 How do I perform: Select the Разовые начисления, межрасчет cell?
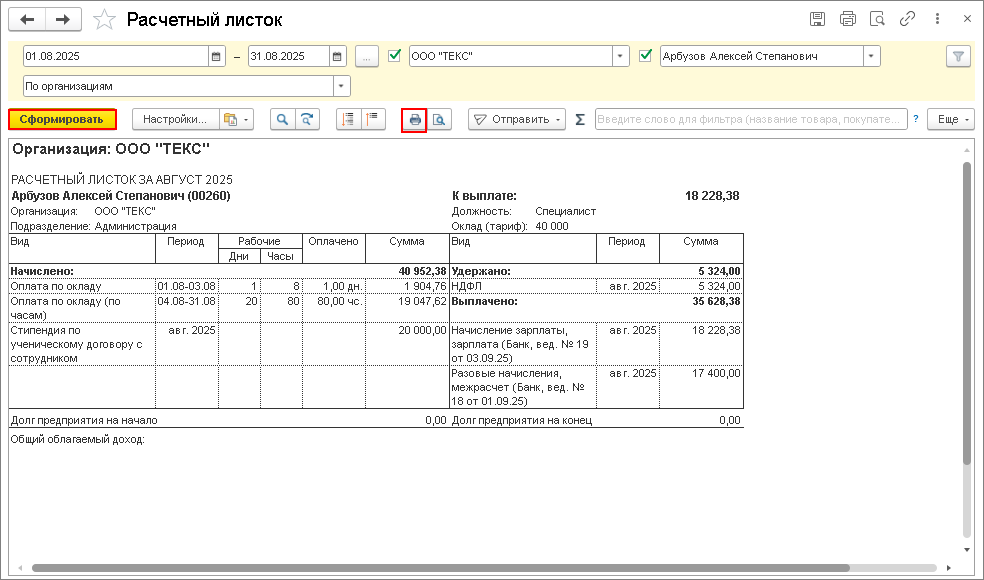[523, 387]
